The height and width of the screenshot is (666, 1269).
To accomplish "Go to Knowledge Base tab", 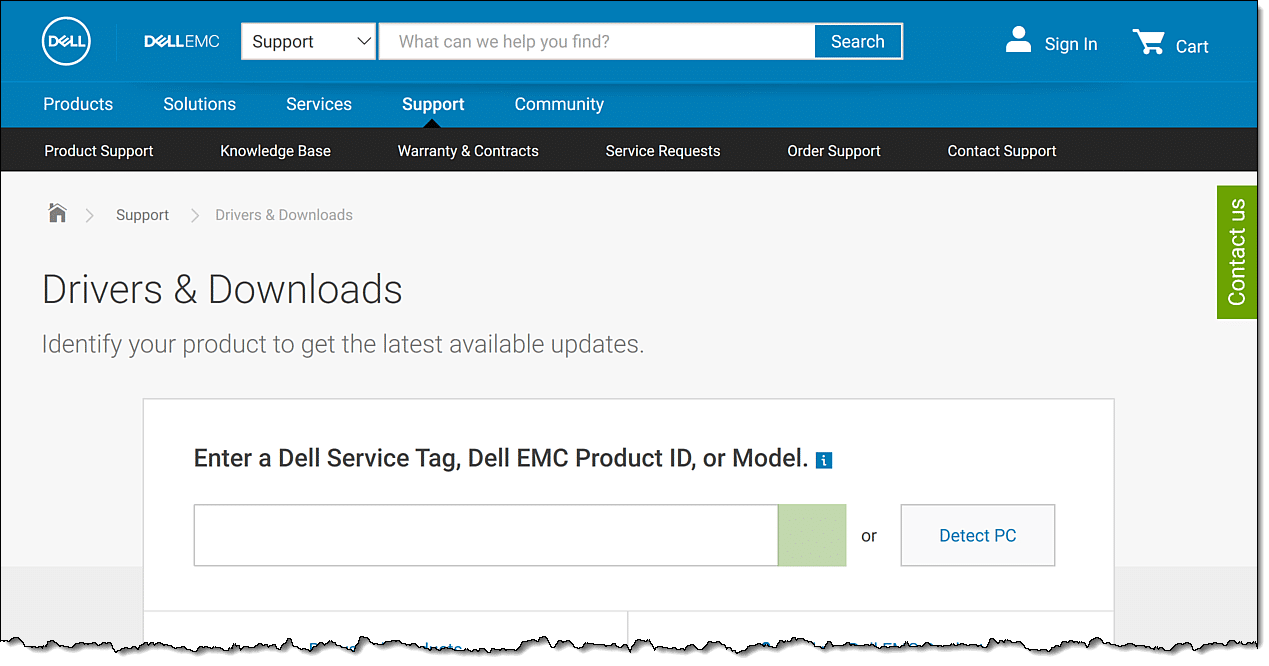I will point(275,151).
